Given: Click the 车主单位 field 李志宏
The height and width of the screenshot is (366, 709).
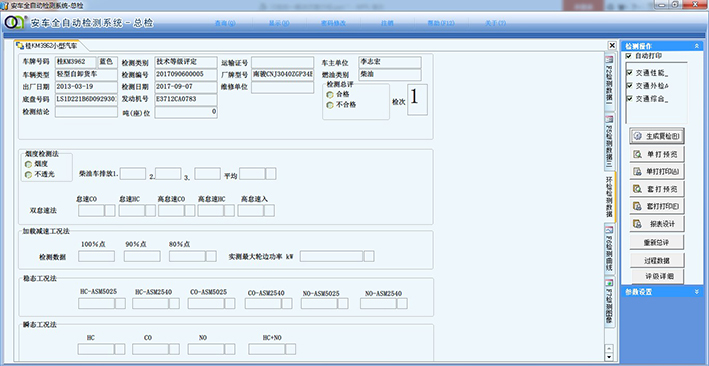Looking at the screenshot, I should coord(390,62).
